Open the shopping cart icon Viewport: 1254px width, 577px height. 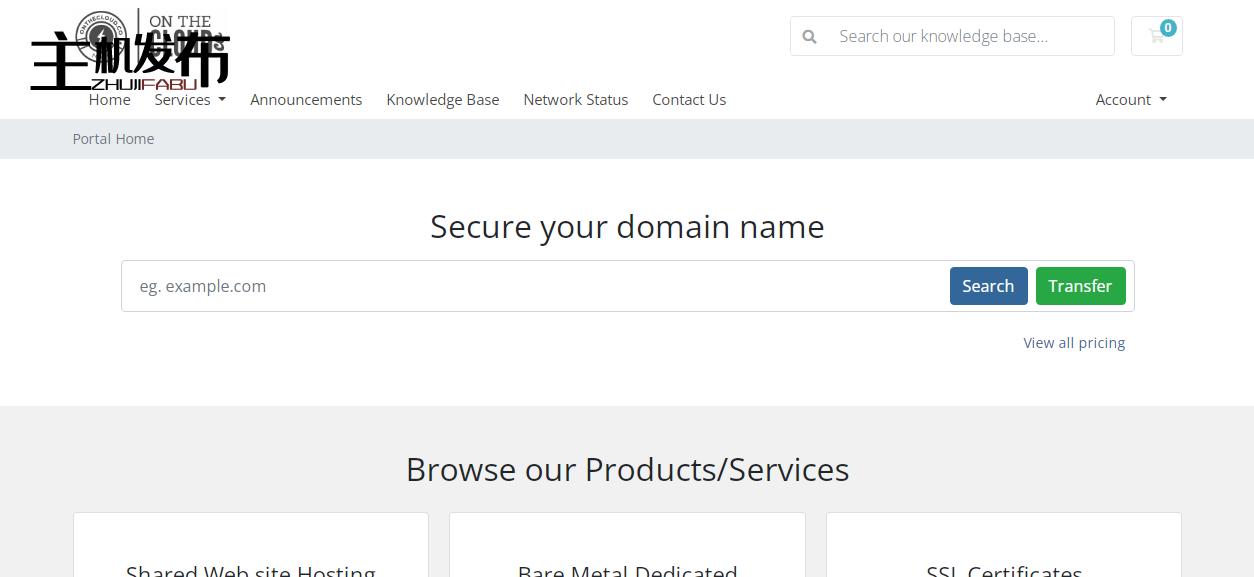click(1156, 37)
